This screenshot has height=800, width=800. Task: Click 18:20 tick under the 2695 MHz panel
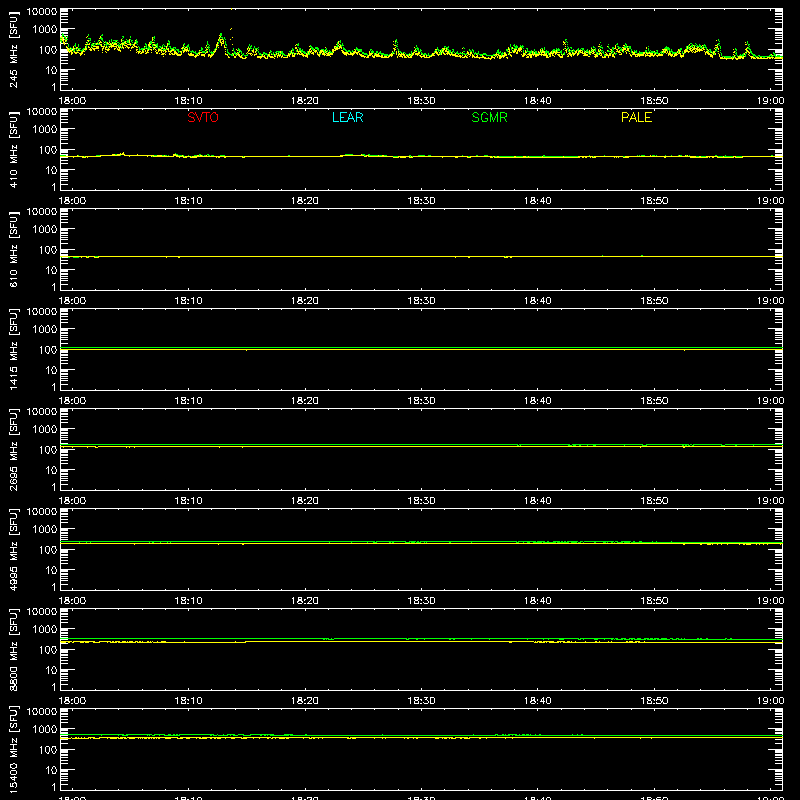(305, 501)
